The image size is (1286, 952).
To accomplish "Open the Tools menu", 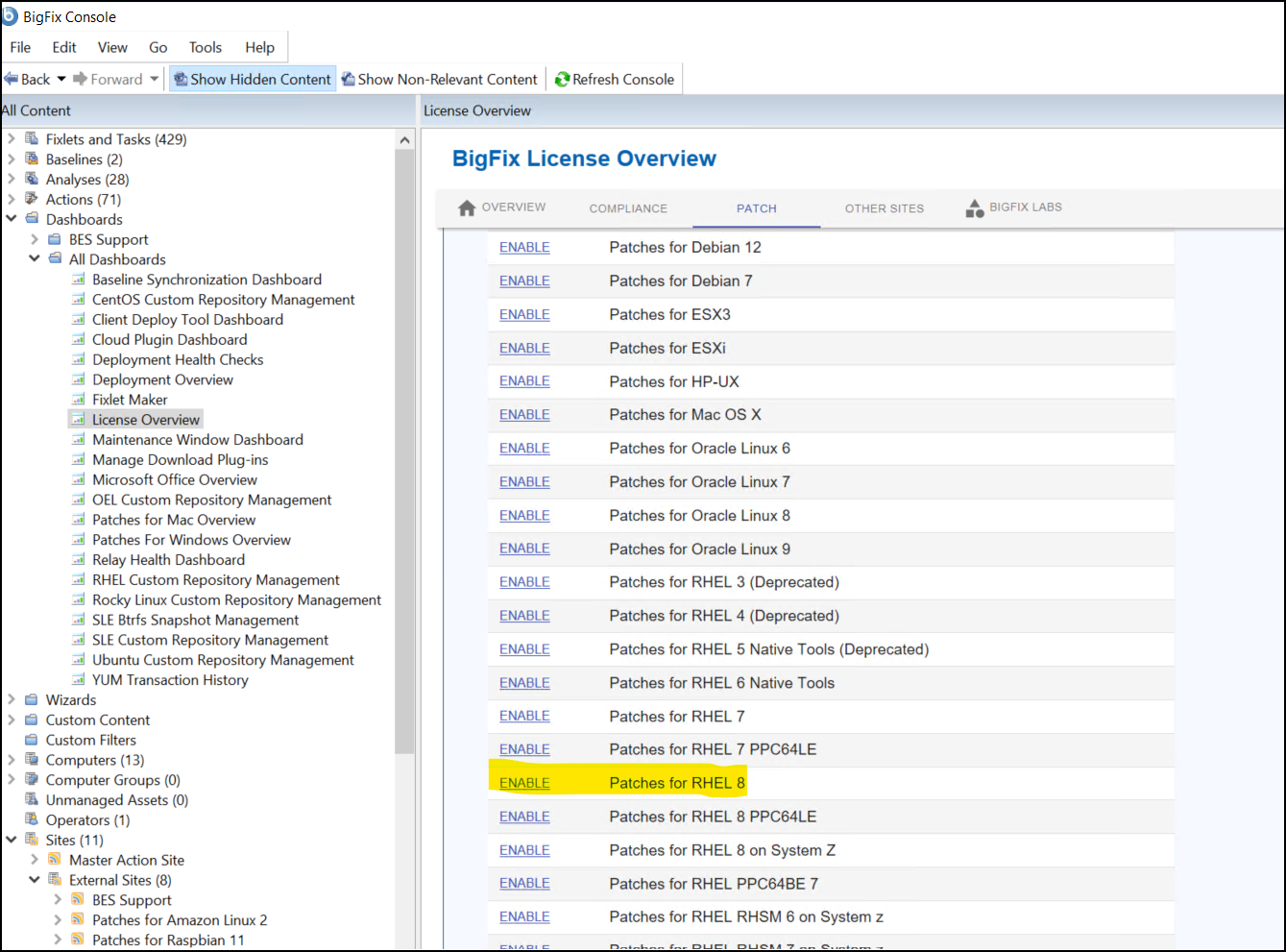I will (x=205, y=46).
